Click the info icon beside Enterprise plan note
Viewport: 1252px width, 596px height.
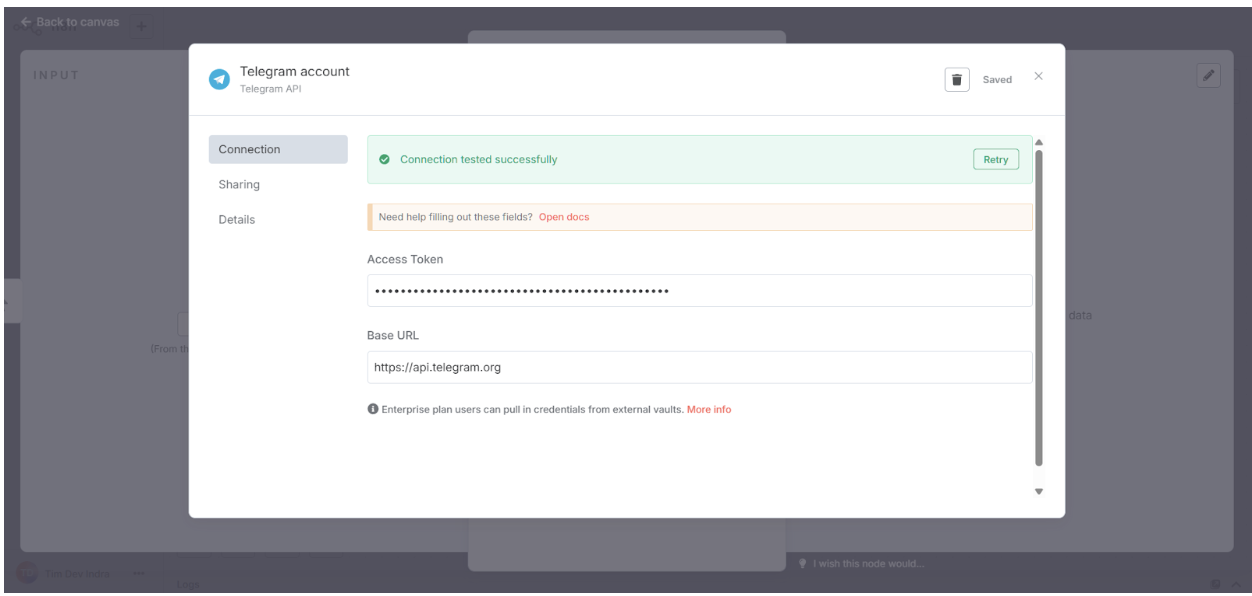point(372,409)
